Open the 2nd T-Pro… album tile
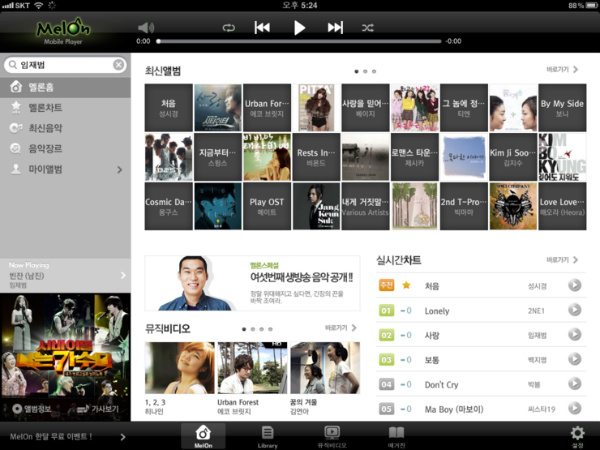Viewport: 600px width, 450px height. click(464, 206)
